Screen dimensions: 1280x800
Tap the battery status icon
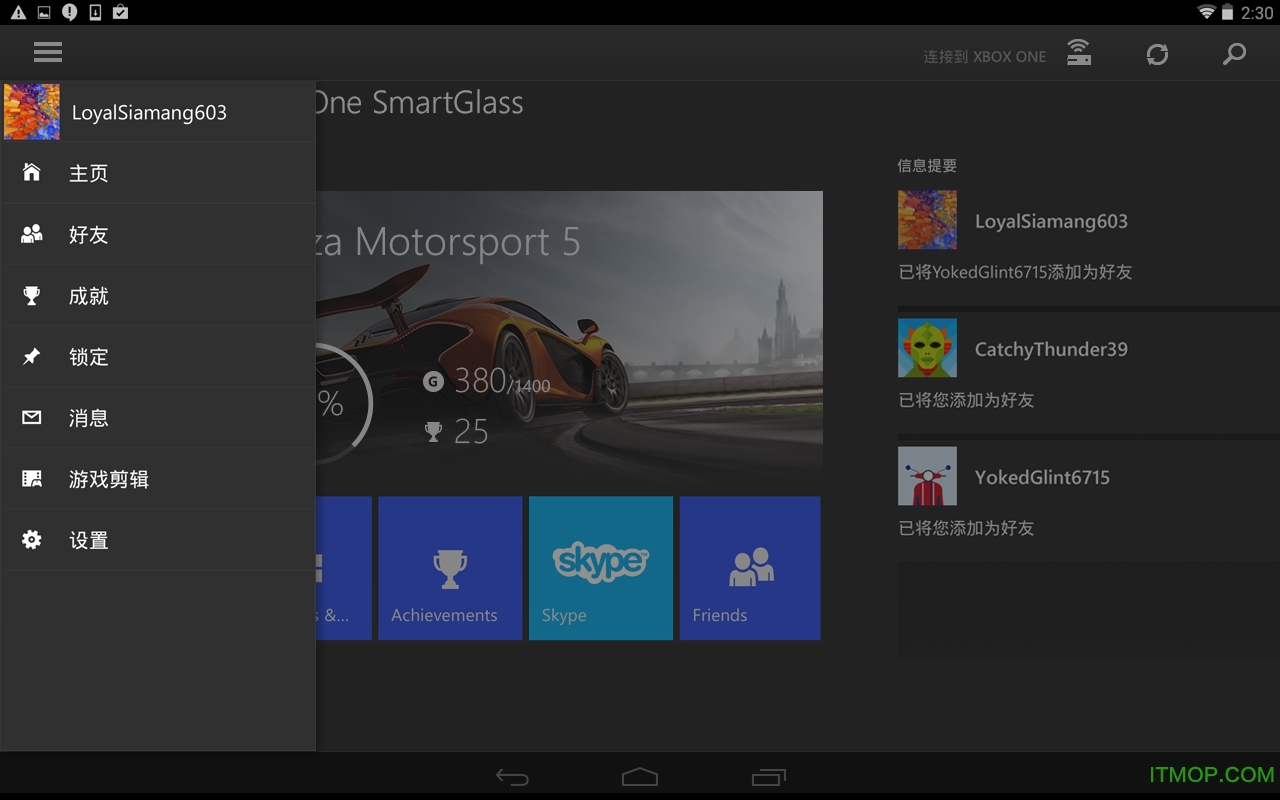1227,12
